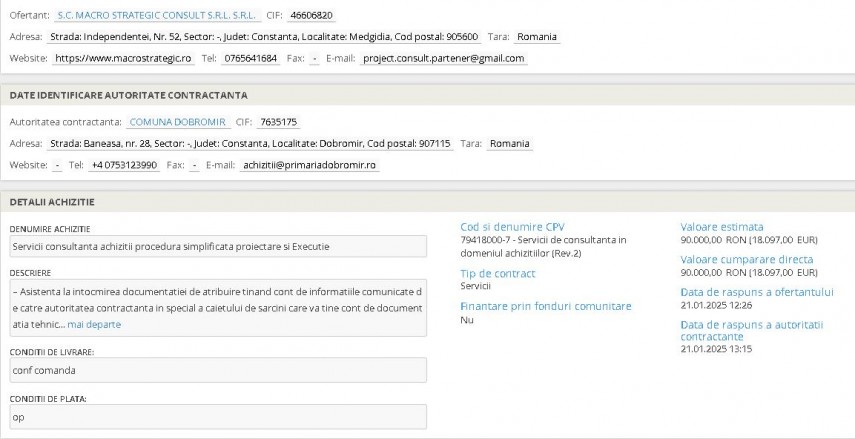This screenshot has width=855, height=439.
Task: Click the project.consult.partener@gmail.com email
Action: tap(444, 58)
